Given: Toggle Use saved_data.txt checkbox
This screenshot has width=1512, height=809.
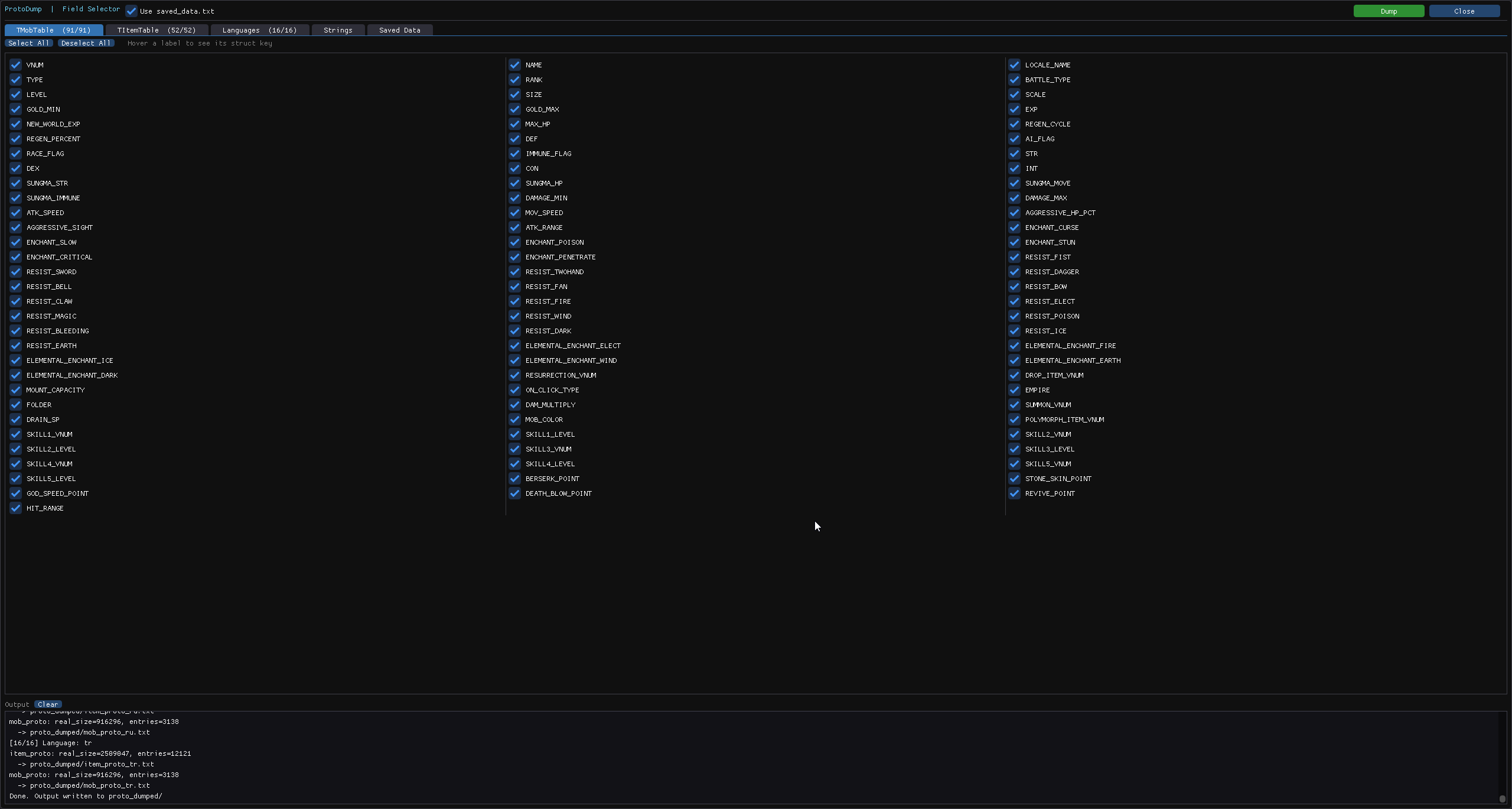Looking at the screenshot, I should 132,11.
